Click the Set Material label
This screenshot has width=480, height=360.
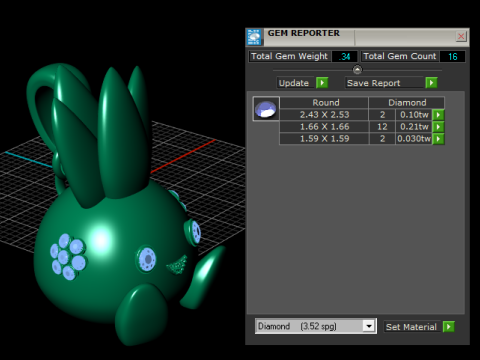411,327
